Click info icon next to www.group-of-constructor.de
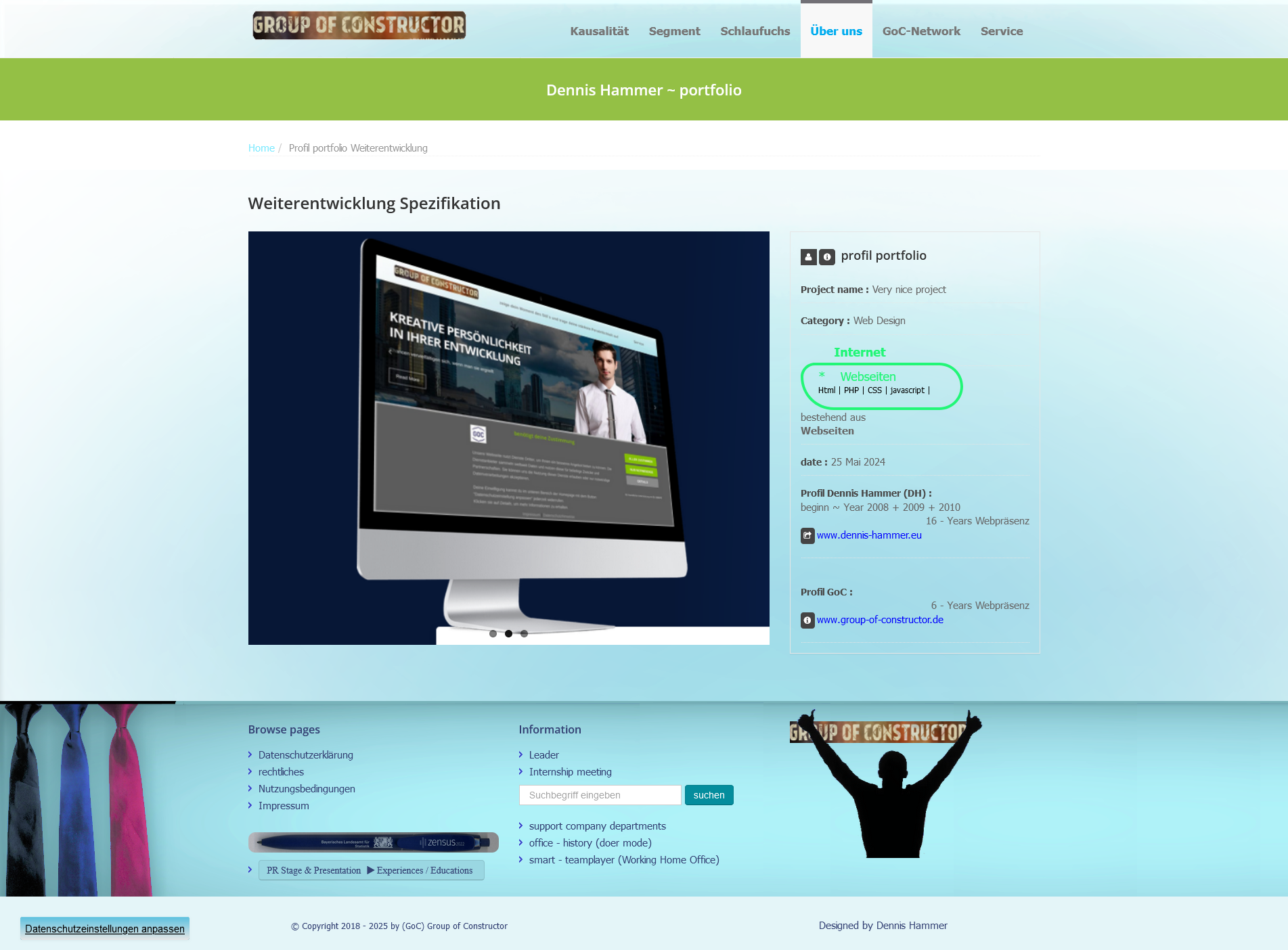The image size is (1288, 950). 807,620
